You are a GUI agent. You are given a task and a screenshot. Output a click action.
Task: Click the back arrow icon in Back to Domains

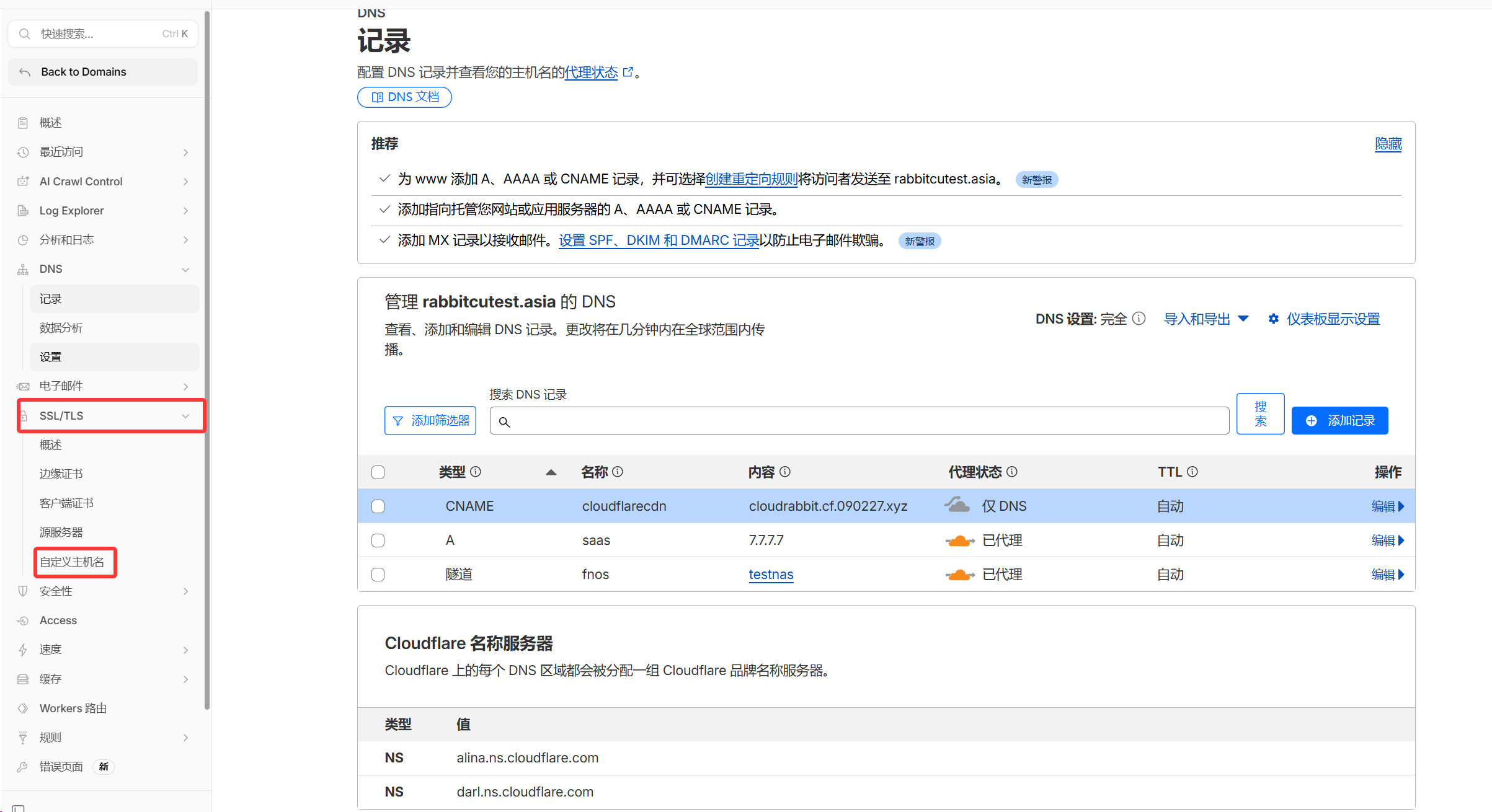(25, 72)
